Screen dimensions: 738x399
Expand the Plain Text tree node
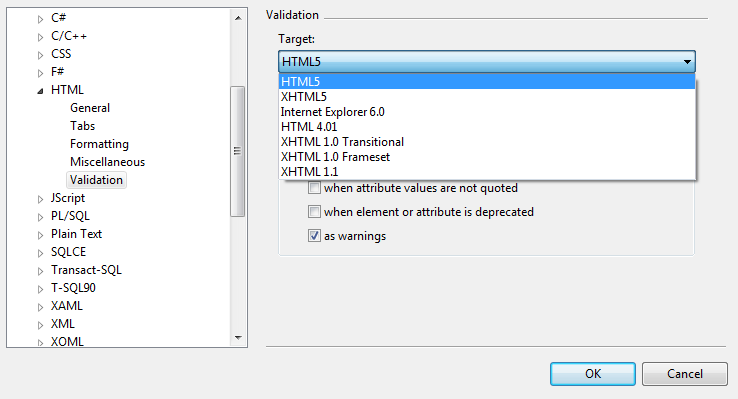point(40,235)
